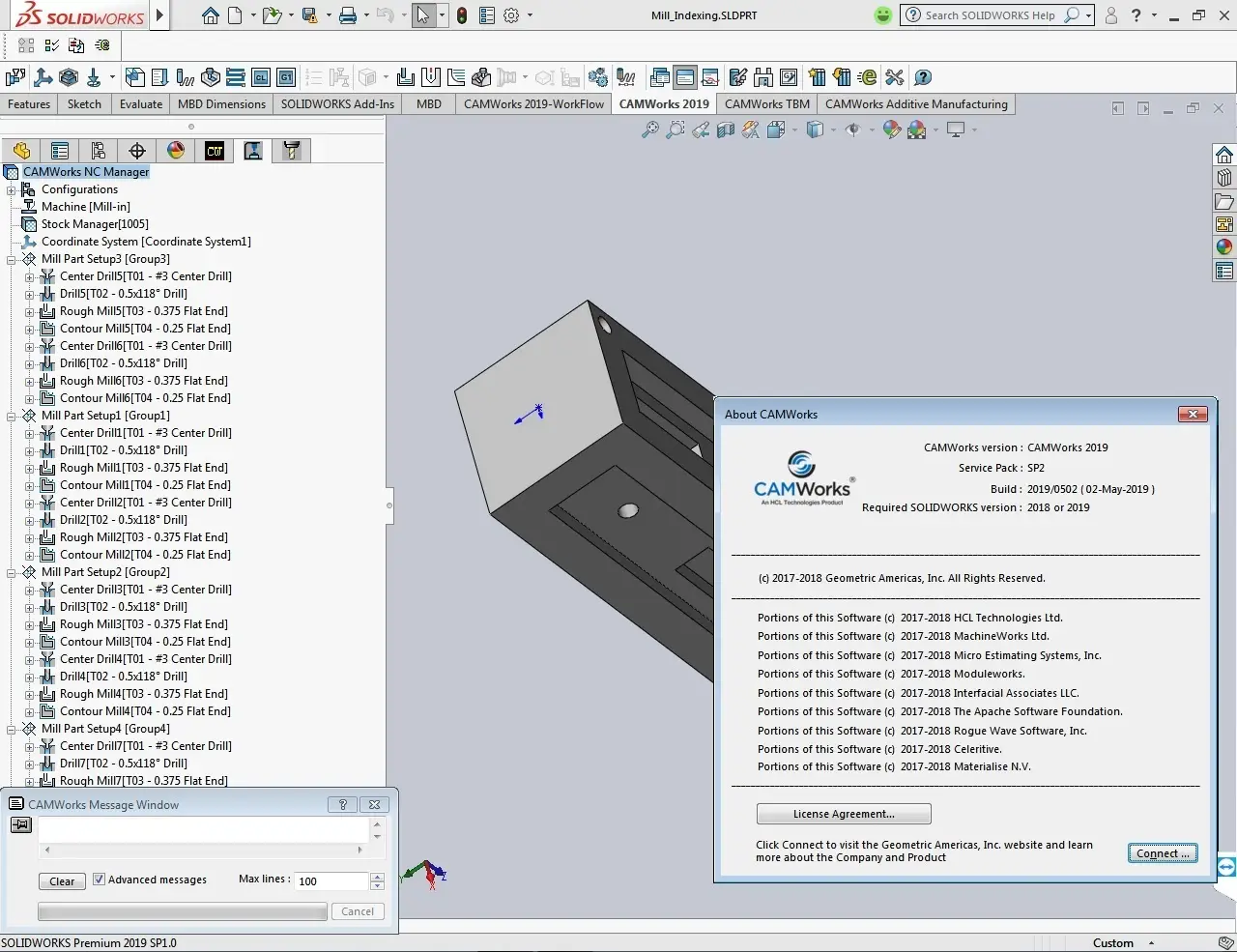Click the Zoom to Fit view icon

tap(650, 129)
